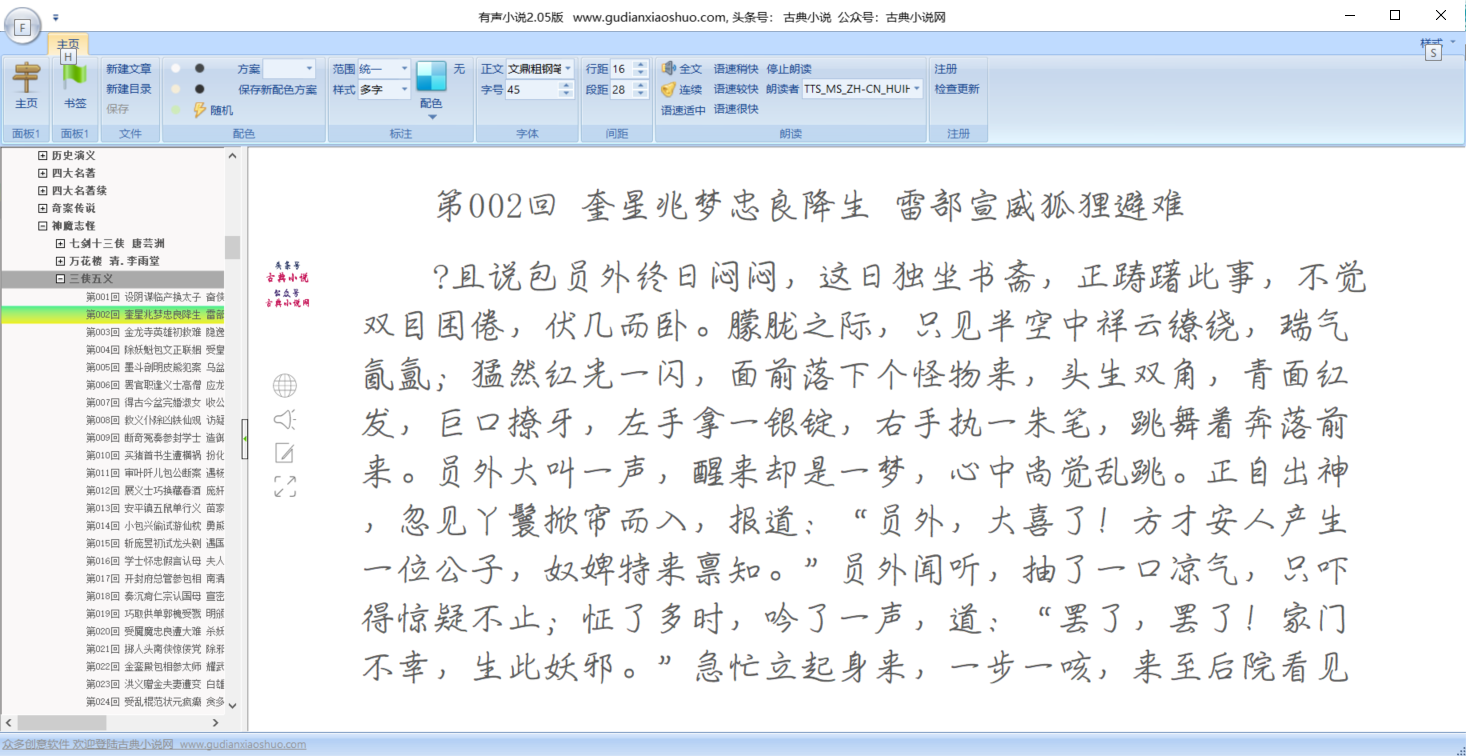The width and height of the screenshot is (1466, 756).
Task: Select the white color scheme dot
Action: [176, 68]
